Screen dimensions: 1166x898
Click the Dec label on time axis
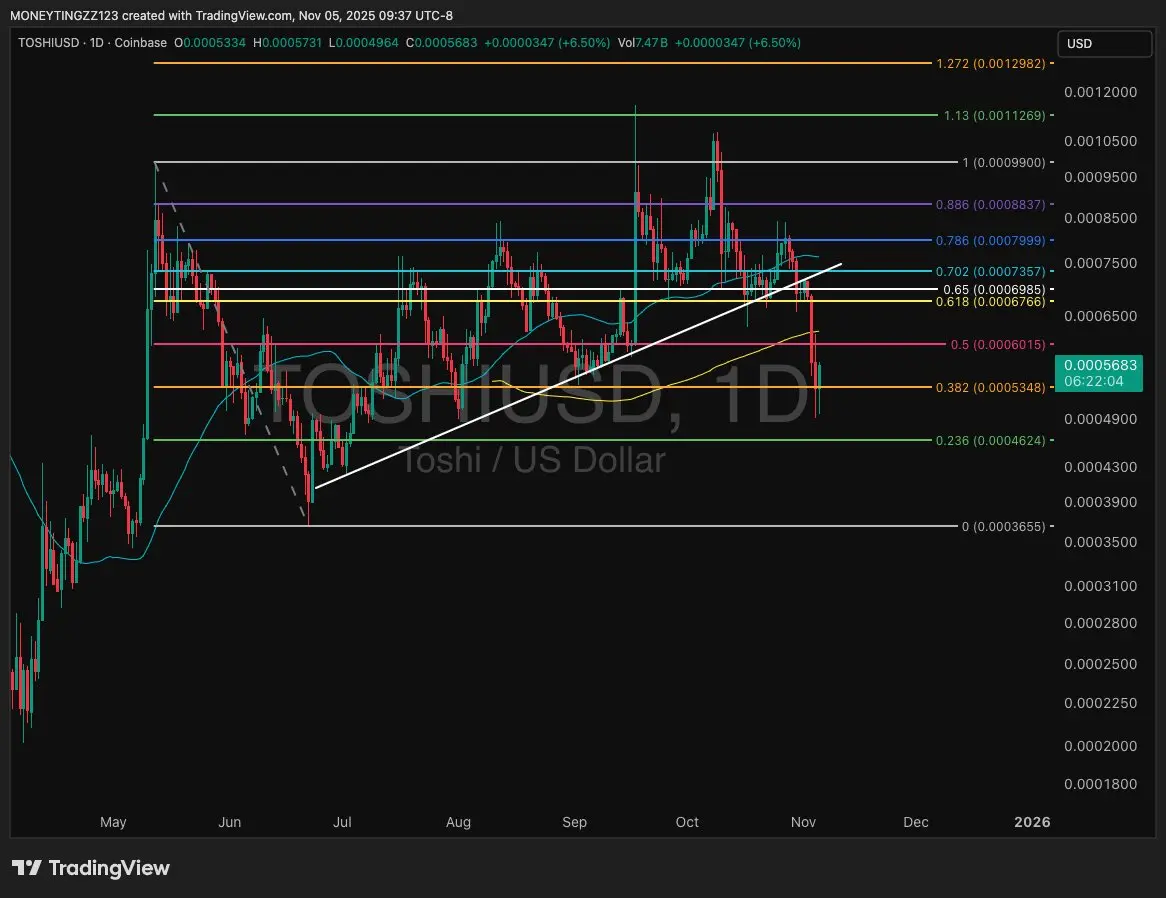coord(915,822)
